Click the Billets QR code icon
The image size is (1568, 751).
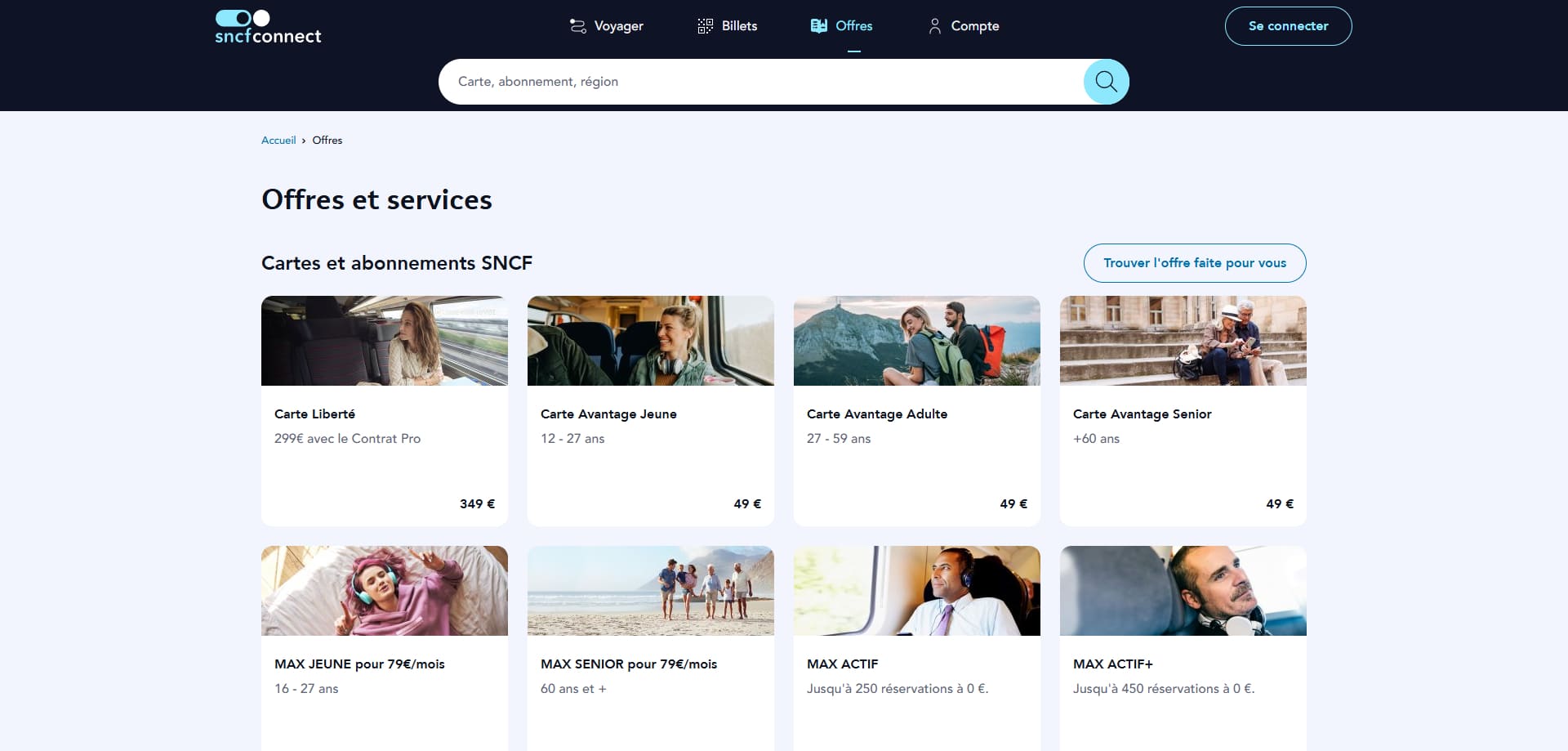point(706,26)
